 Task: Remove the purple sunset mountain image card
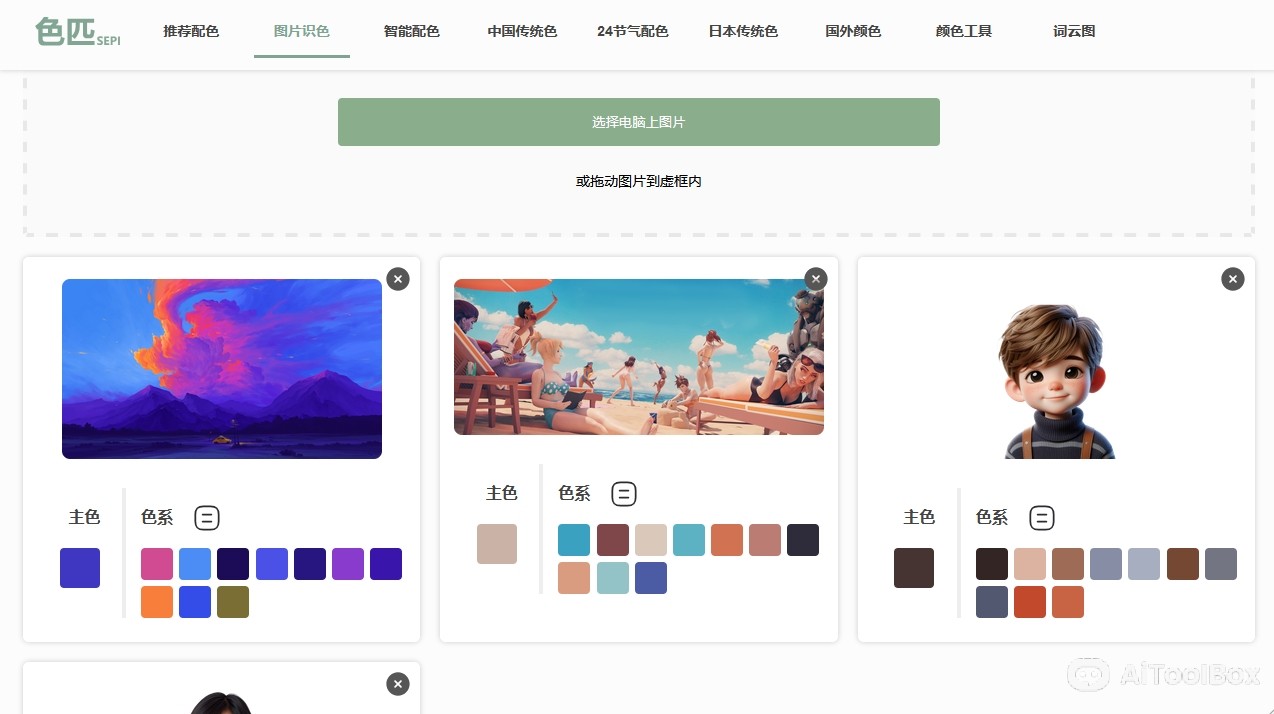coord(398,279)
